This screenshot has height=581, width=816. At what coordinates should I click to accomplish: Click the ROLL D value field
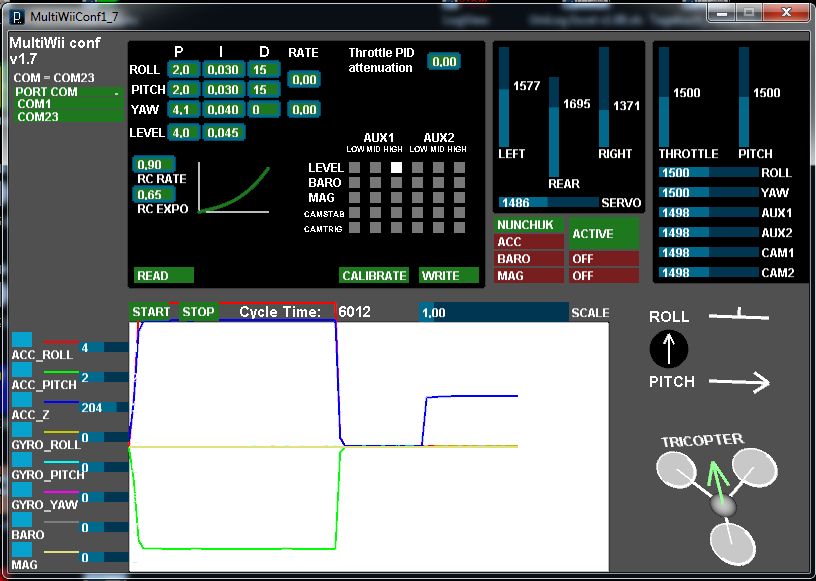264,69
